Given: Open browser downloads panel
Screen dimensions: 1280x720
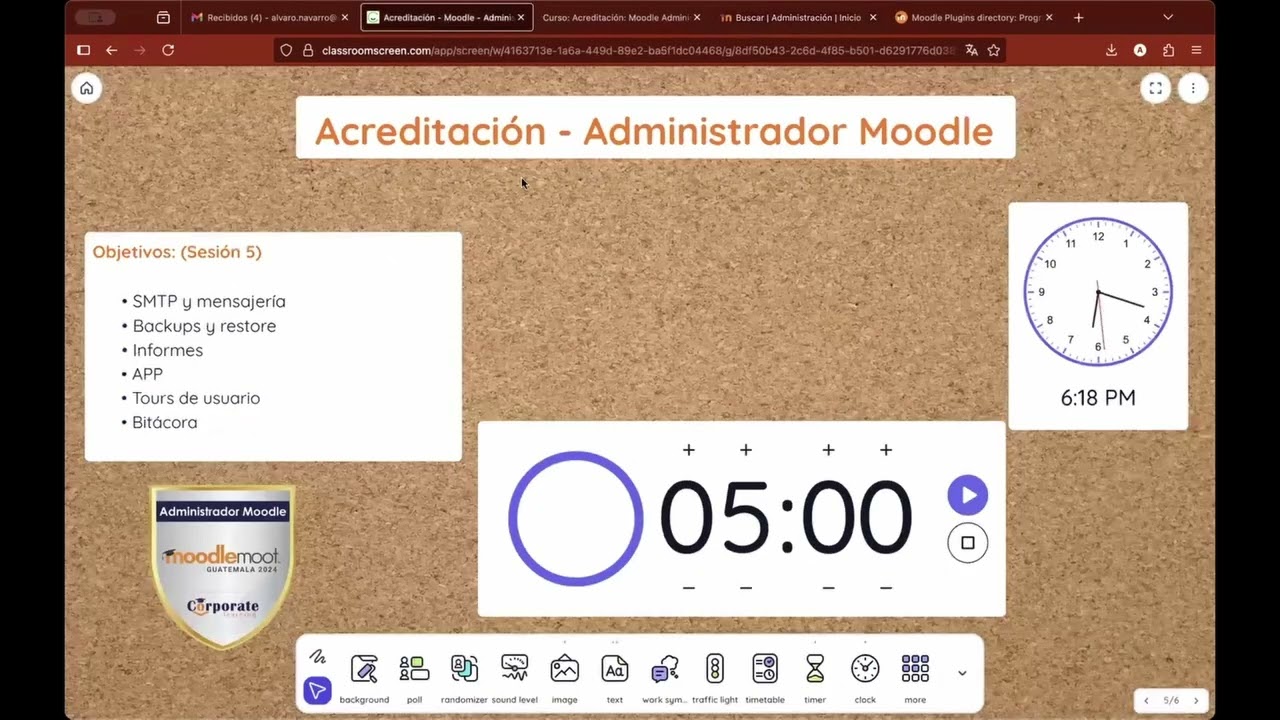Looking at the screenshot, I should pyautogui.click(x=1111, y=50).
